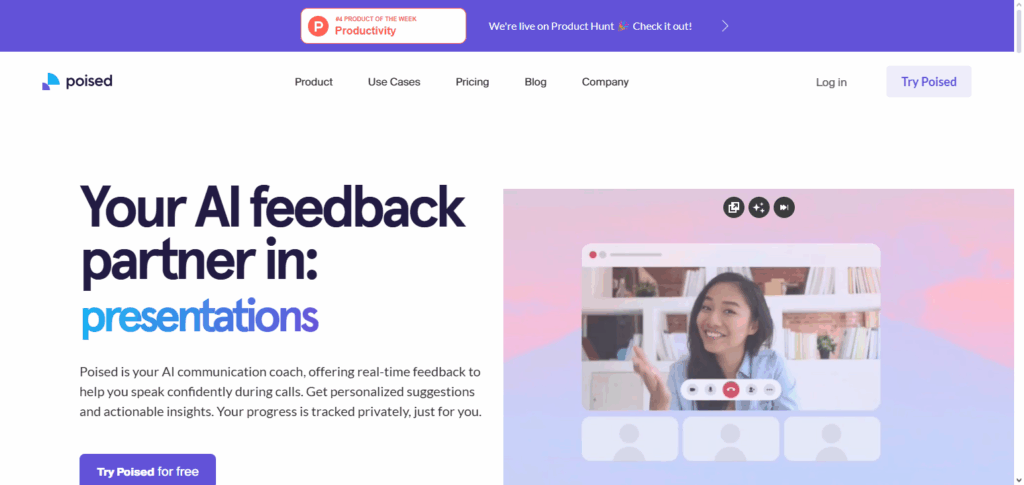Click the copy-frames icon above the video
This screenshot has width=1024, height=485.
pos(733,208)
